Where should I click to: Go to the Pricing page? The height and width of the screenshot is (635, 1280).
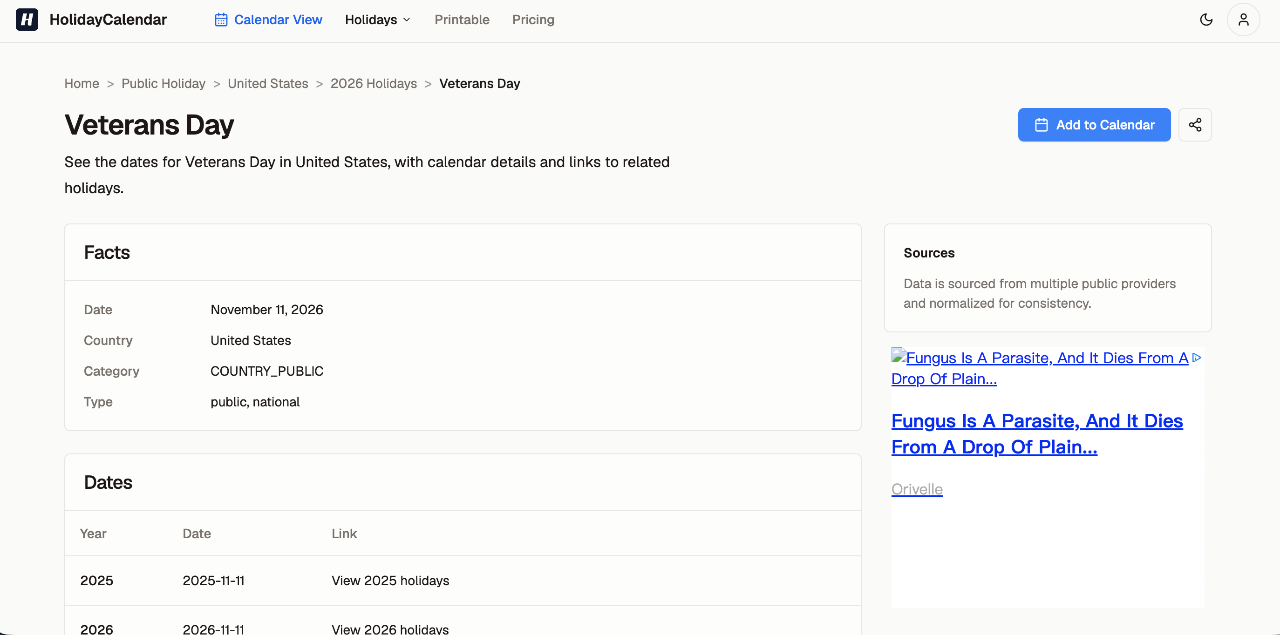[533, 20]
